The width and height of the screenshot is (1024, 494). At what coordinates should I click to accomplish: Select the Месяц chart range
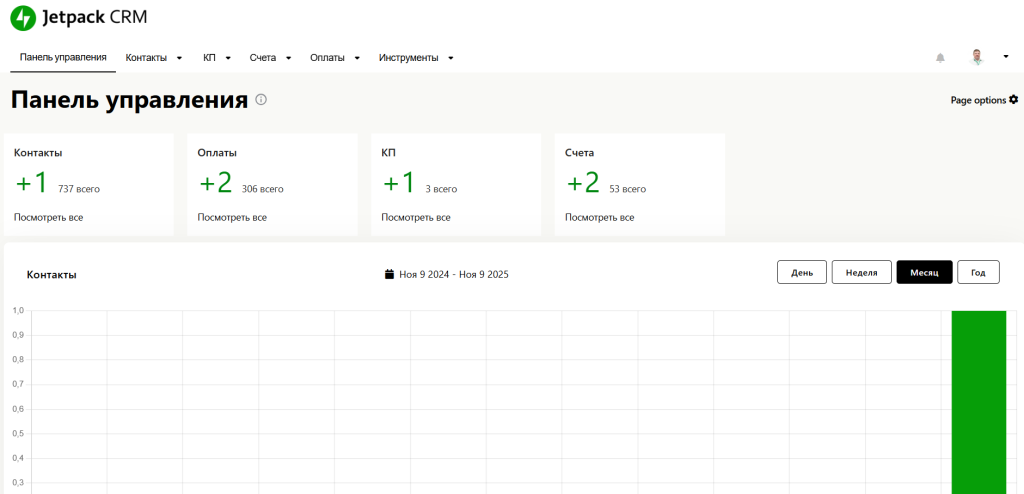click(924, 272)
